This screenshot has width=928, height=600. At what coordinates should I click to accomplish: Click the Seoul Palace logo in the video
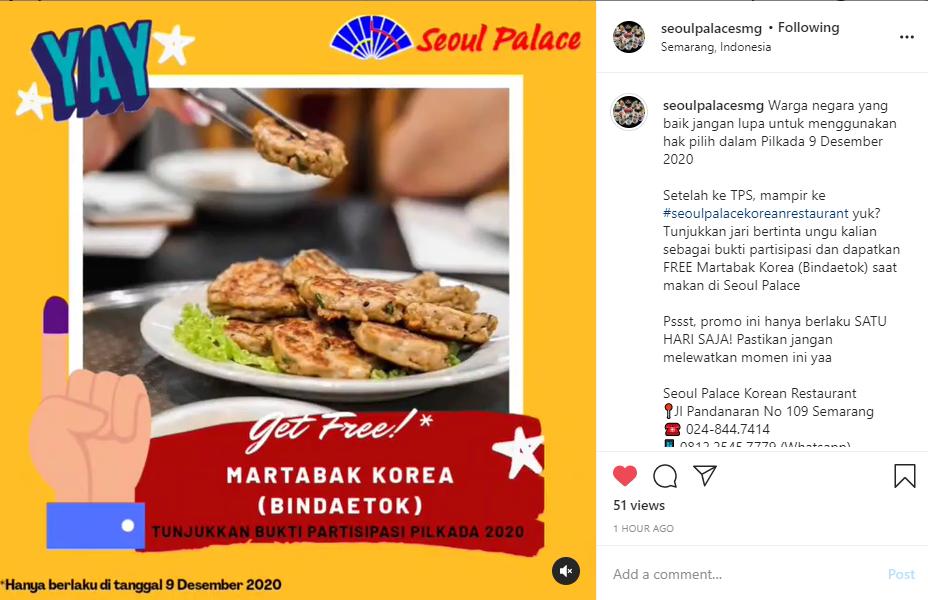pos(456,38)
